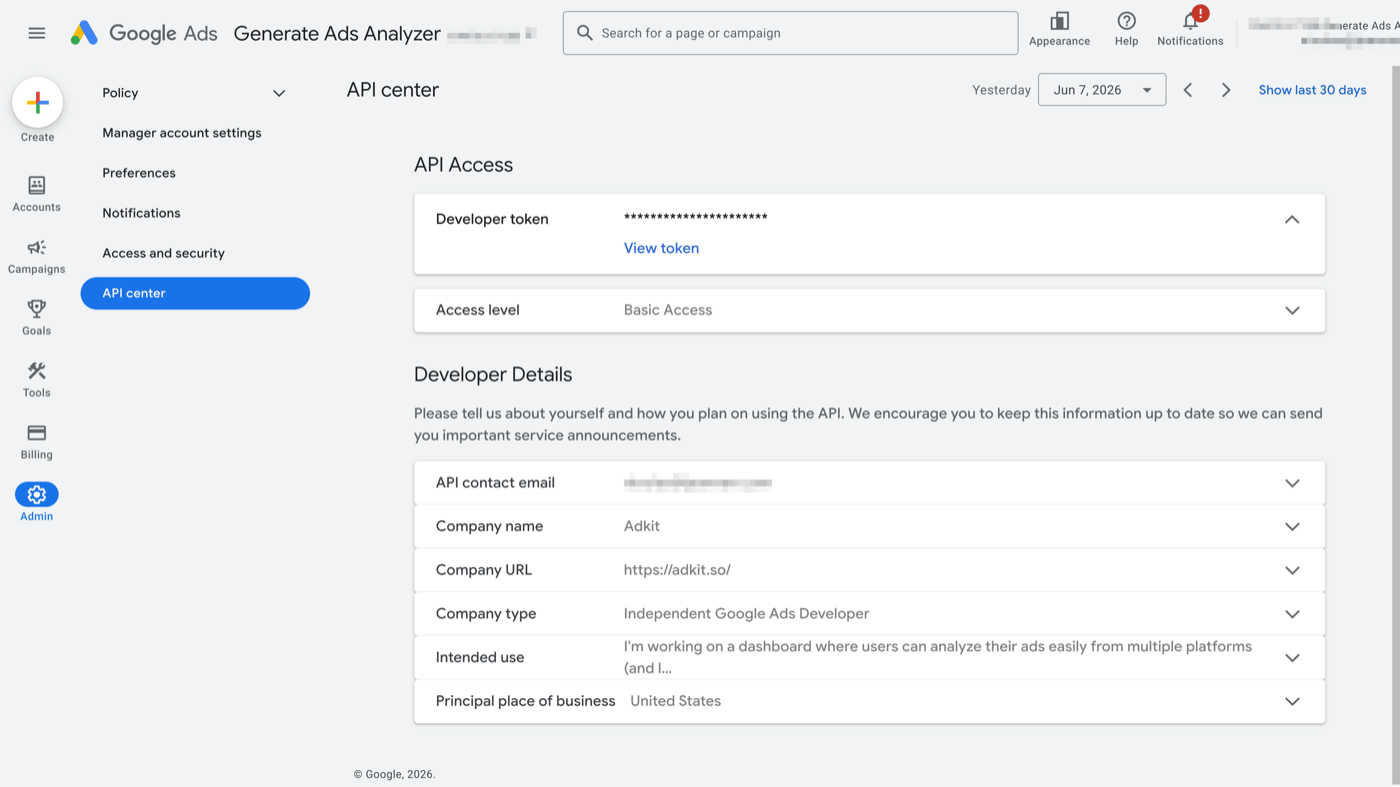Click Independent Google Ads Developer text
The height and width of the screenshot is (787, 1400).
[x=746, y=614]
